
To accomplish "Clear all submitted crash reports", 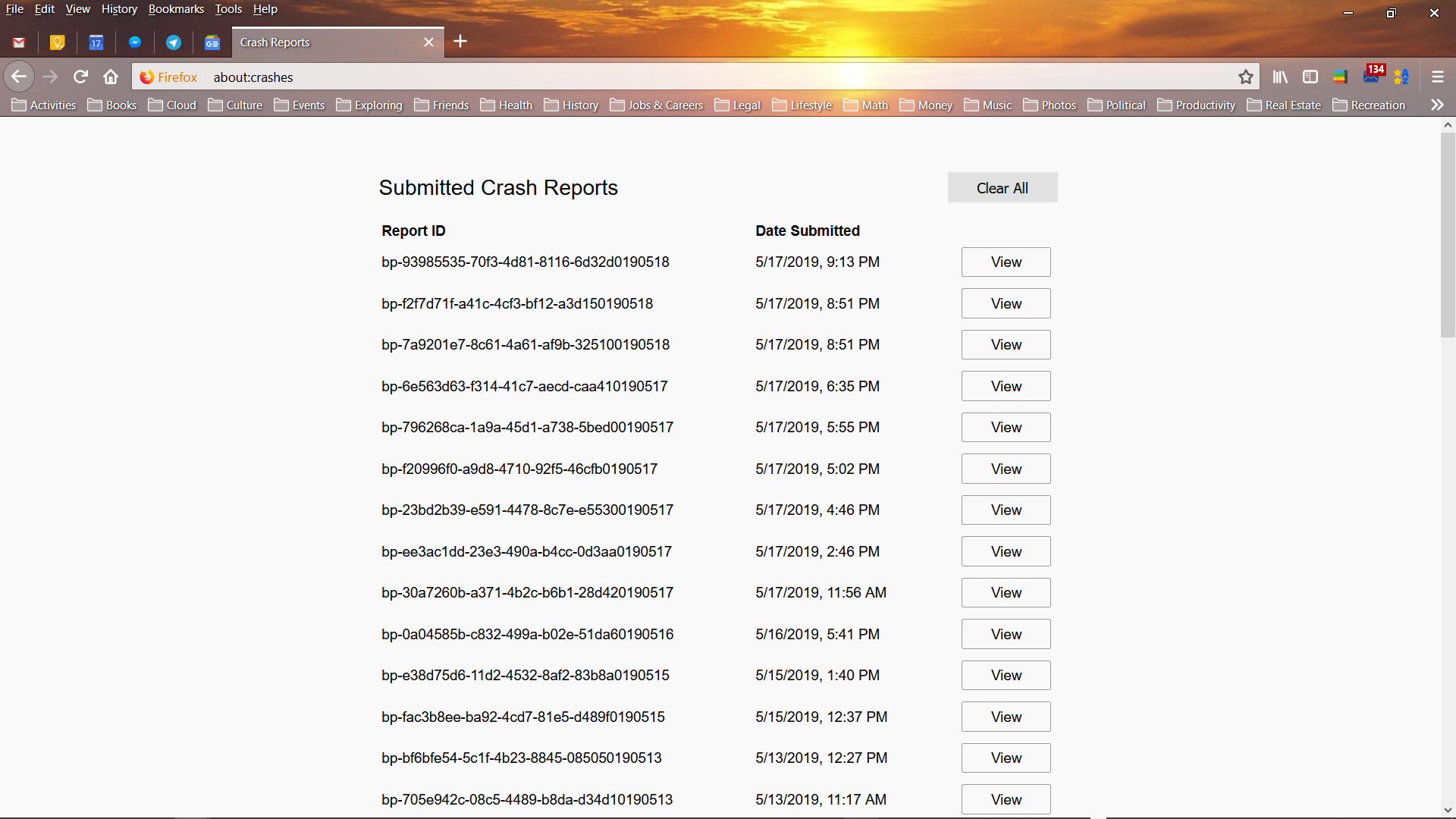I will click(1003, 187).
